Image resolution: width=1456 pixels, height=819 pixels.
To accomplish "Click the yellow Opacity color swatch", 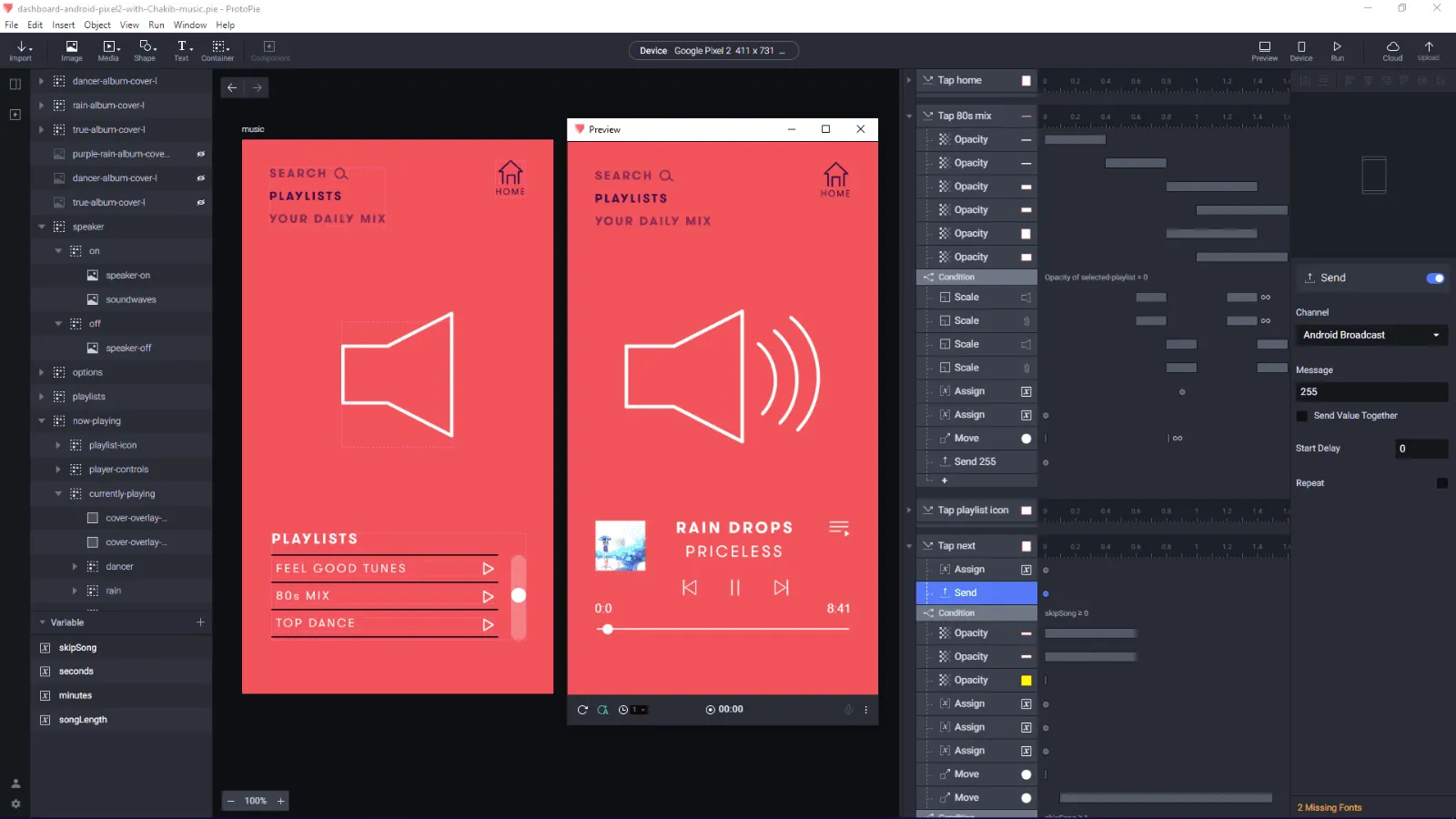I will 1026,681.
